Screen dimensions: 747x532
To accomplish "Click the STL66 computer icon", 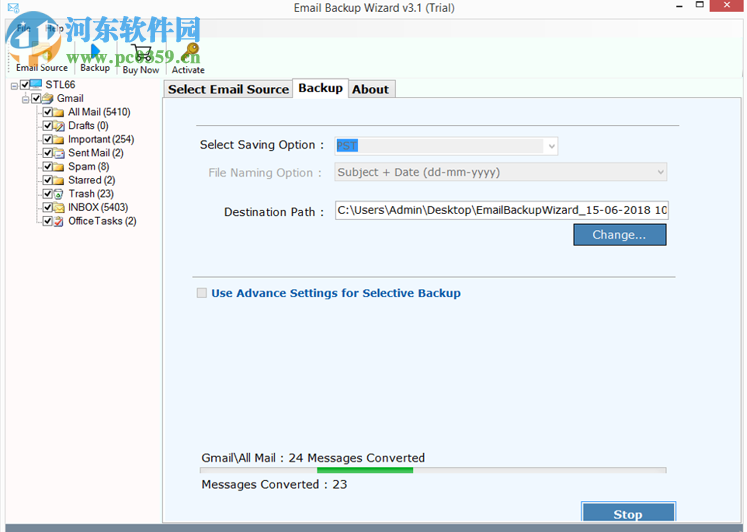I will click(x=36, y=84).
